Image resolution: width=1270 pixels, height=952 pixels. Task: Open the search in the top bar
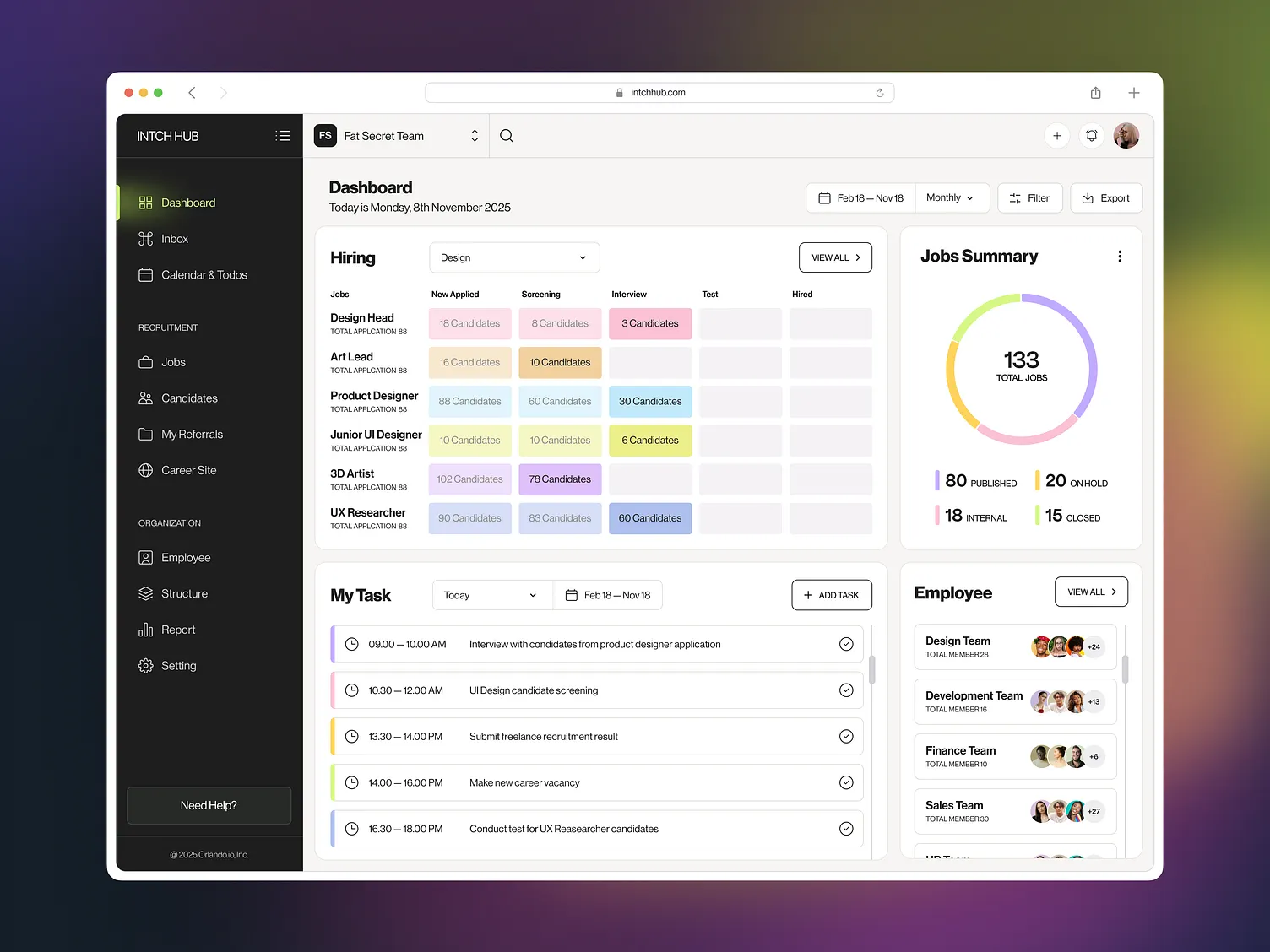tap(506, 135)
